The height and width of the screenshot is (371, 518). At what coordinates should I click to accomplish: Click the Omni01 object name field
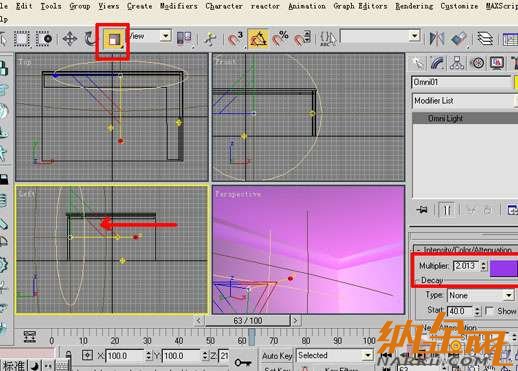[x=461, y=82]
